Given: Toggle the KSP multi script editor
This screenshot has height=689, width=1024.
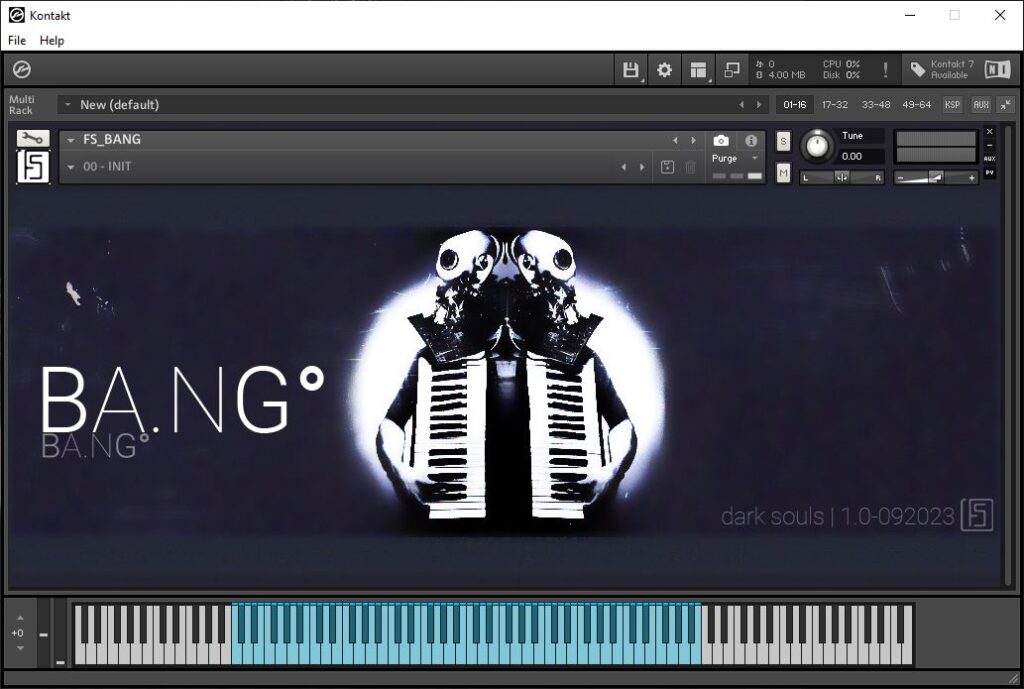Looking at the screenshot, I should tap(952, 104).
